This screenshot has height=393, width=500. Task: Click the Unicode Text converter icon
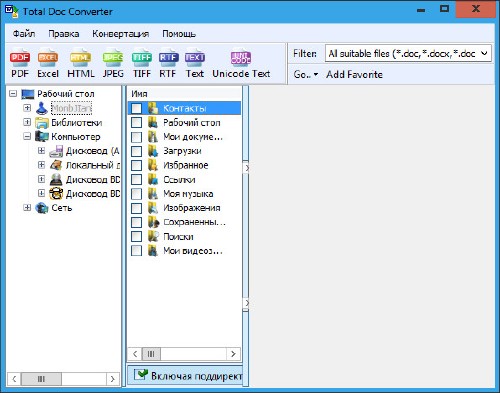point(241,64)
